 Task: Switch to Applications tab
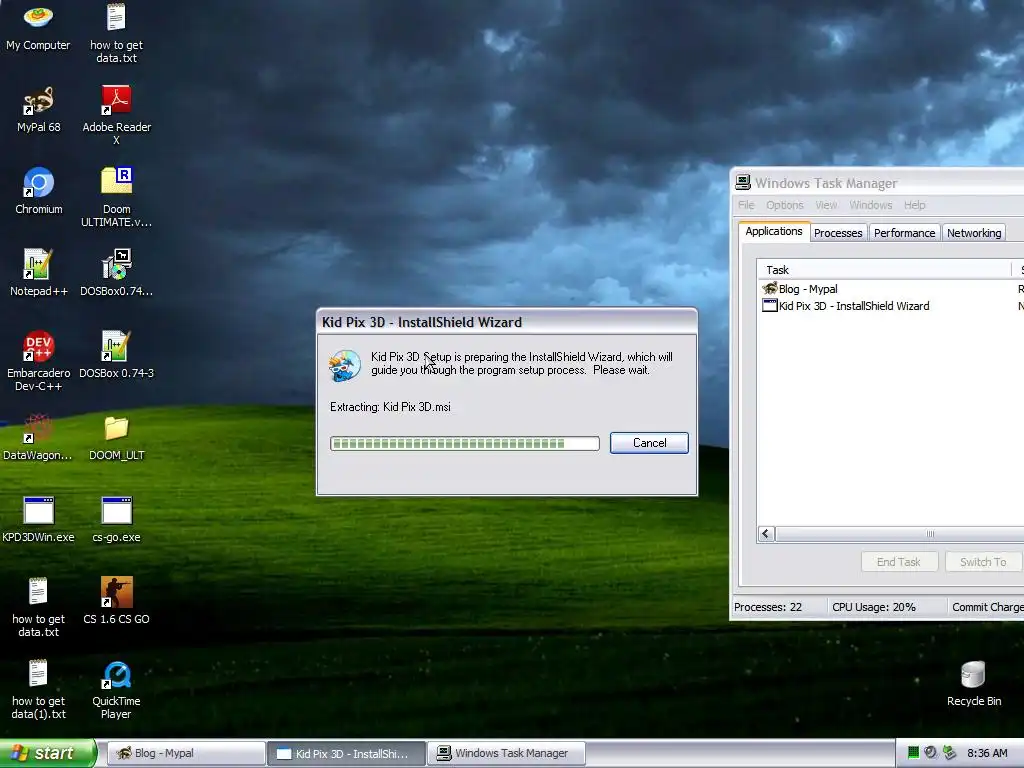point(774,231)
